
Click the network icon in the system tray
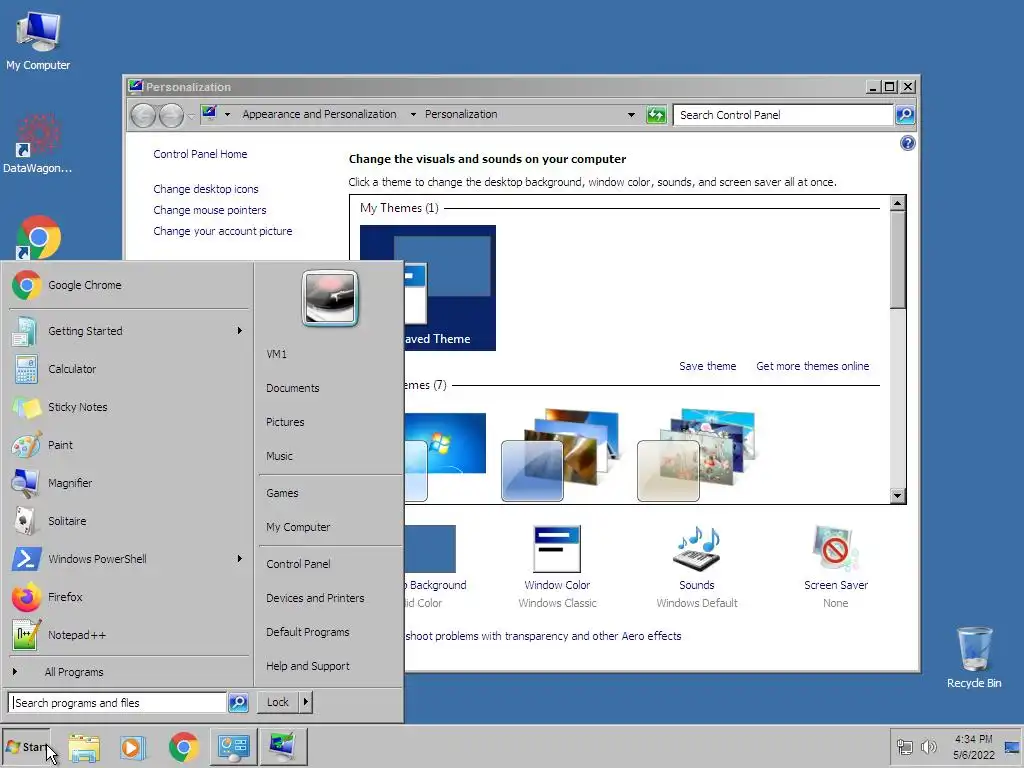904,746
